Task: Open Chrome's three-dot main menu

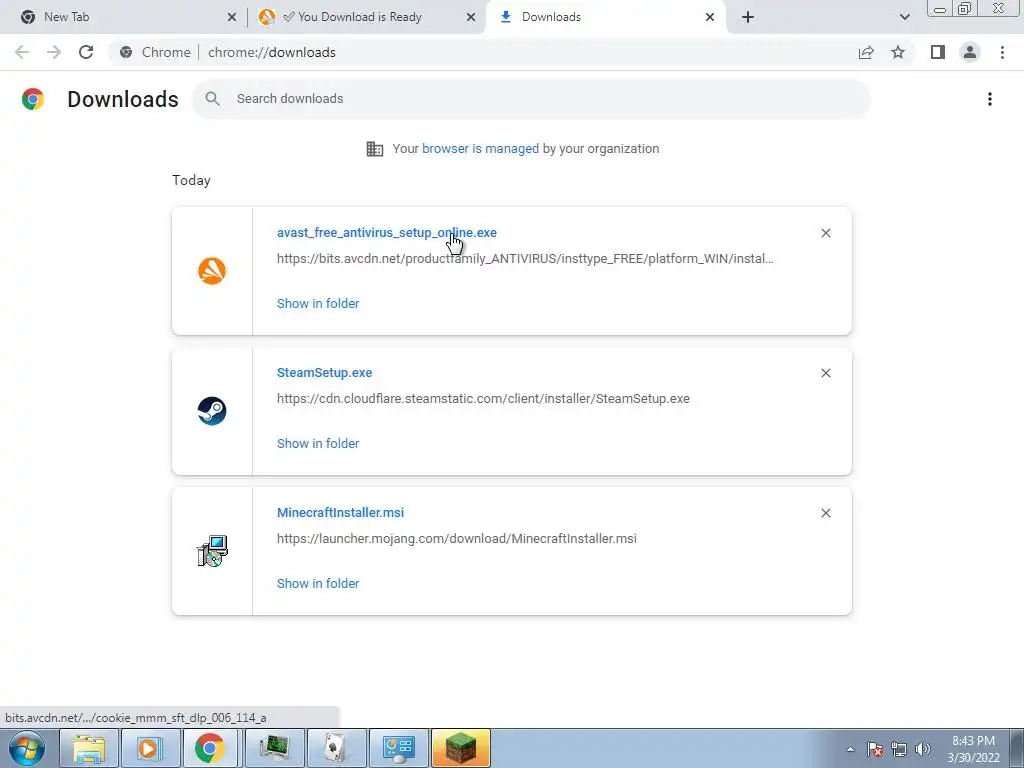Action: tap(1002, 52)
